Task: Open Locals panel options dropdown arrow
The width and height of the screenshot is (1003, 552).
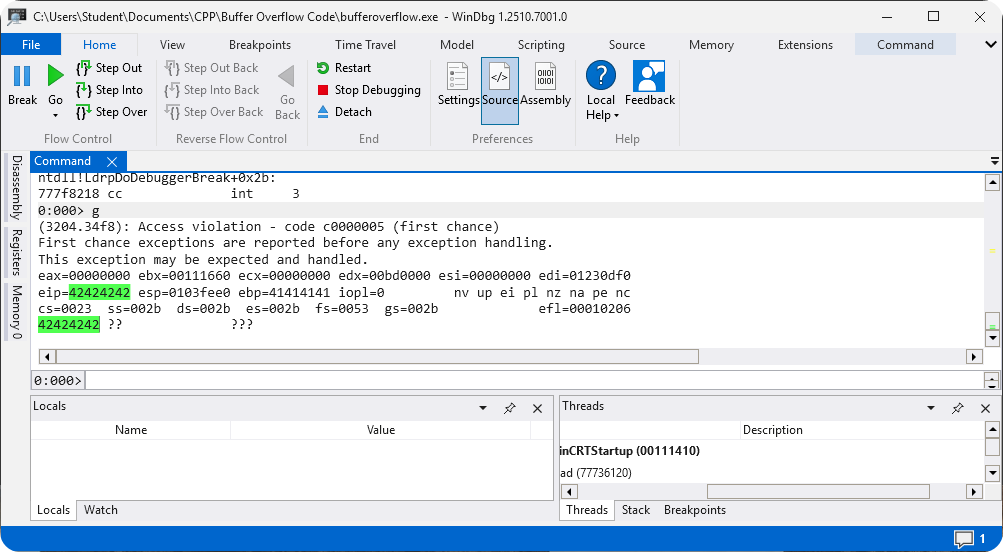Action: (483, 408)
